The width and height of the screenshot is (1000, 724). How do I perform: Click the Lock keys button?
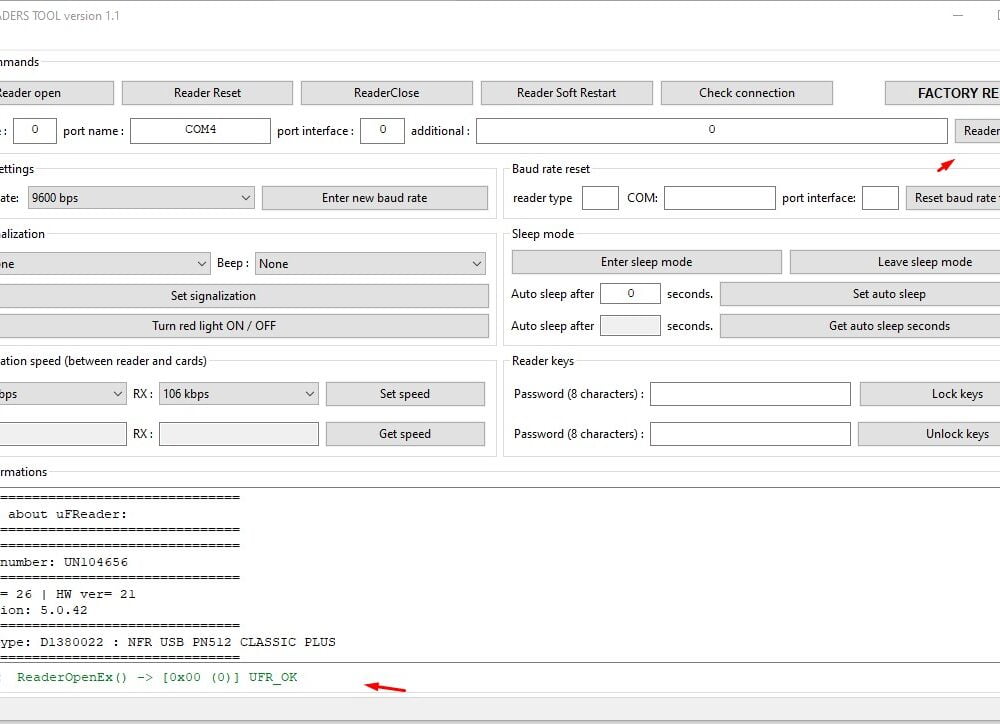coord(930,394)
